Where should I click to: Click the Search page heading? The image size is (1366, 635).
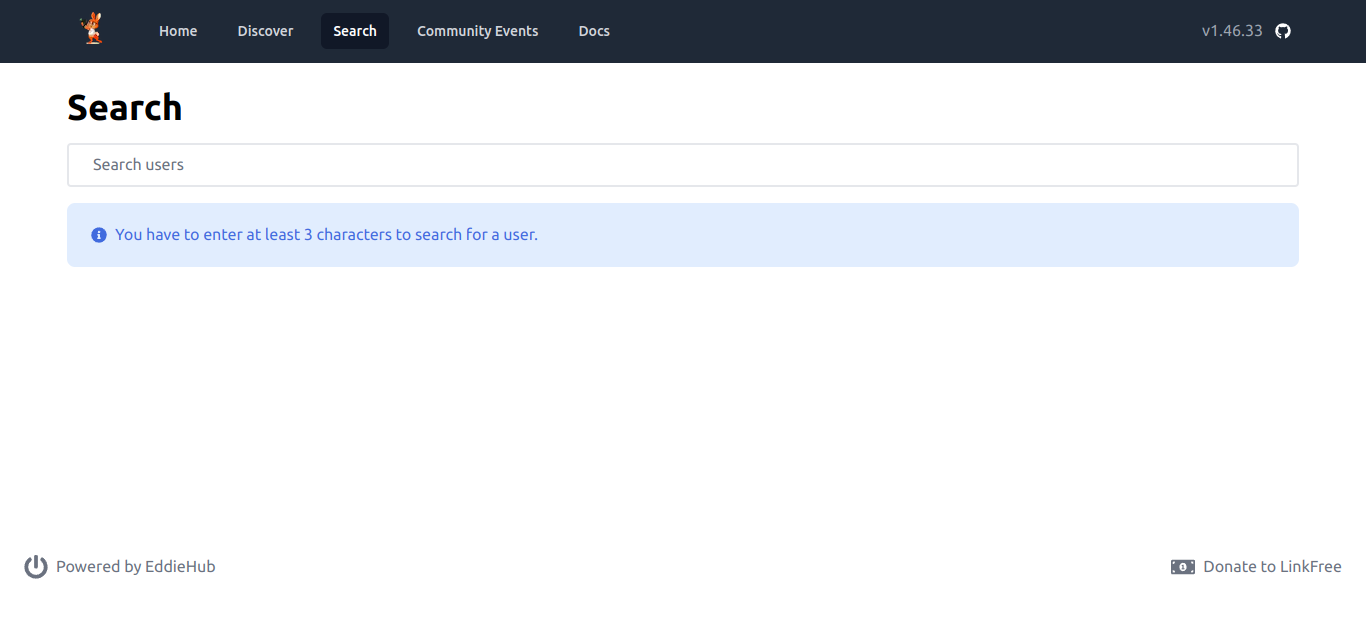coord(125,107)
